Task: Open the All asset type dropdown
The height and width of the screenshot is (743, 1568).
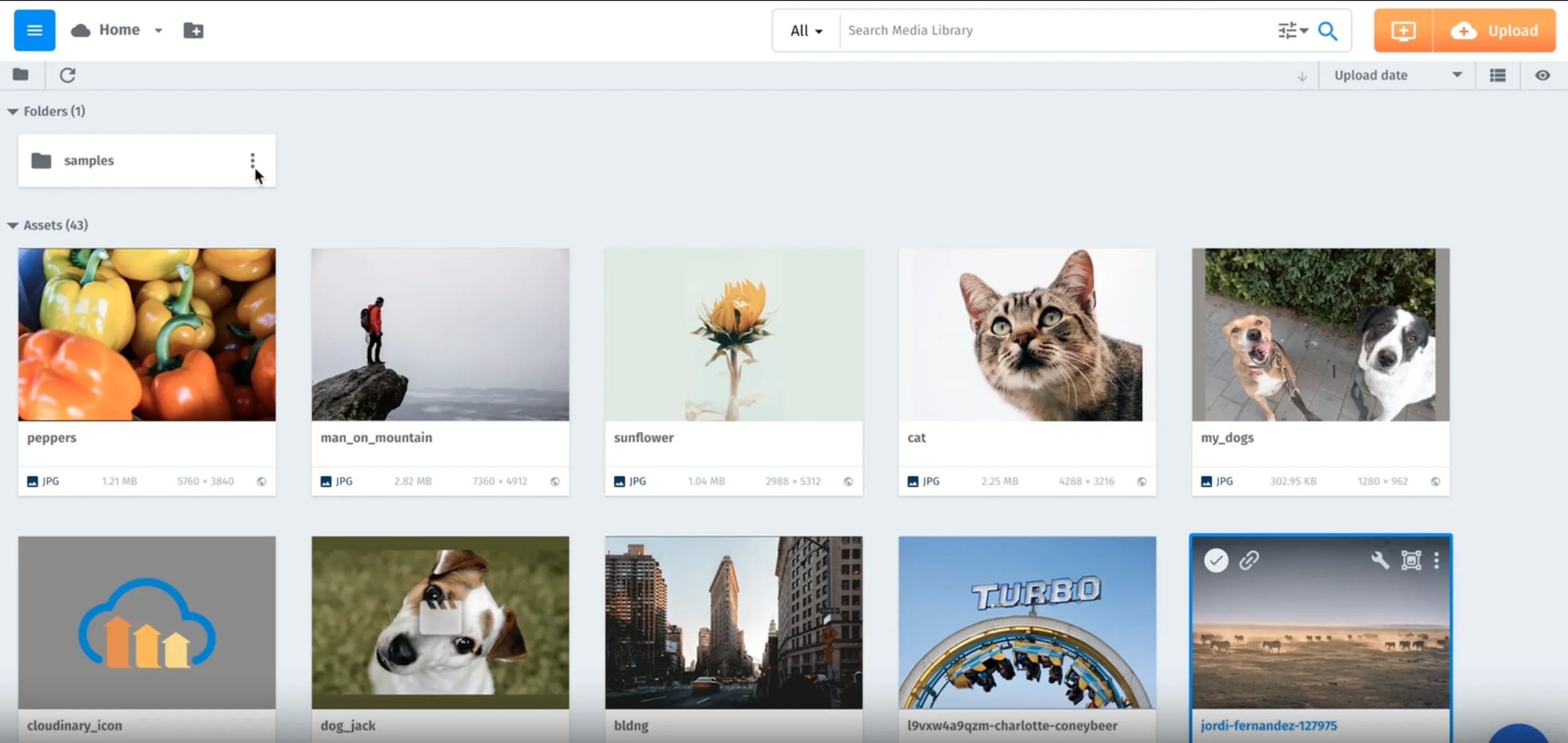Action: tap(806, 31)
